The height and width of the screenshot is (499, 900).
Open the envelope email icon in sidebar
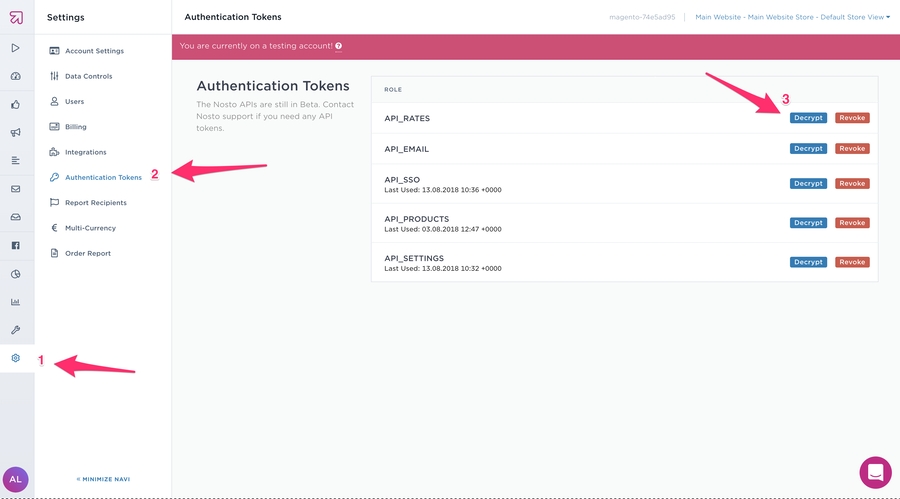coord(16,189)
